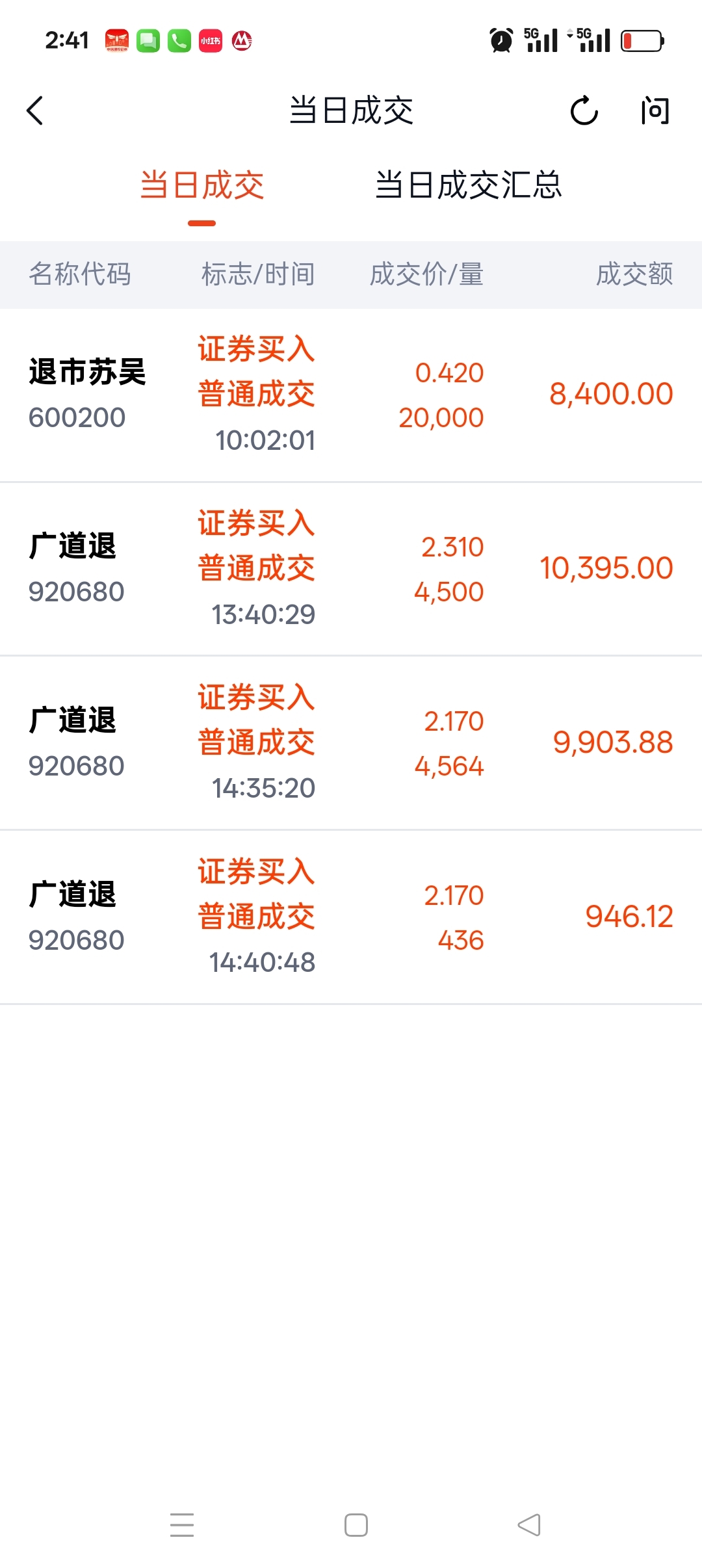Tap the alarm clock status icon
Screen dimensions: 702x1568
pos(500,40)
